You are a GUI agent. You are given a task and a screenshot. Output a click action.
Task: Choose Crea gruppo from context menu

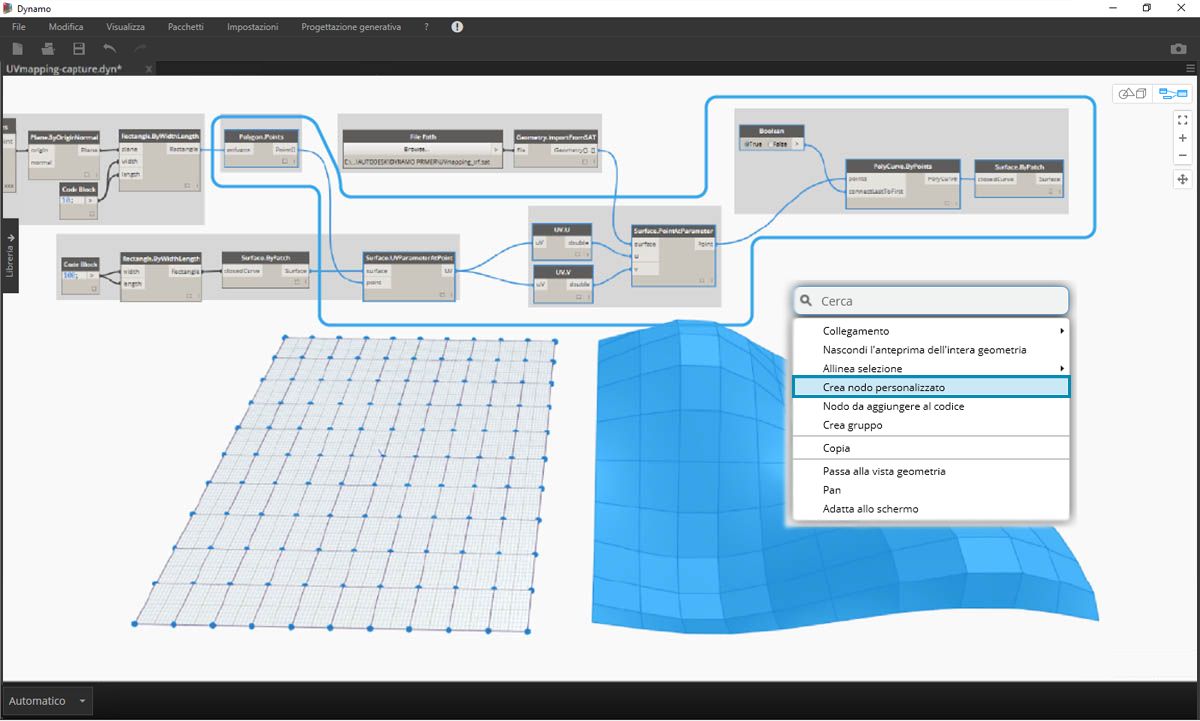pos(931,425)
